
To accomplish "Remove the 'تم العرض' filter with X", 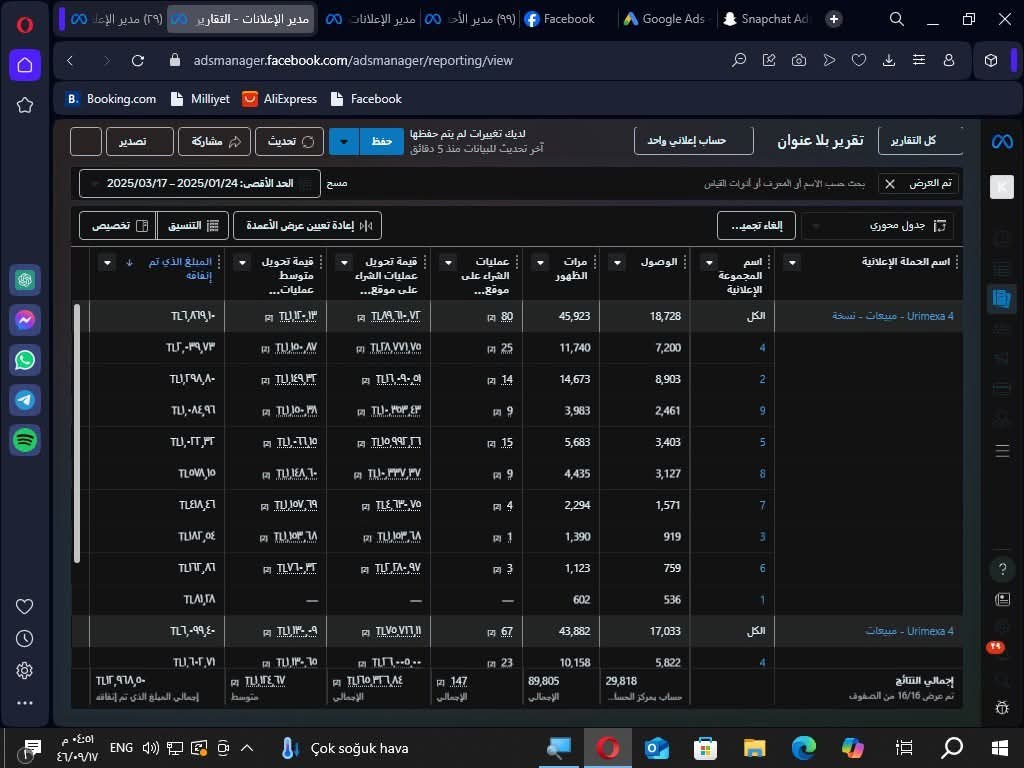I will pyautogui.click(x=889, y=184).
